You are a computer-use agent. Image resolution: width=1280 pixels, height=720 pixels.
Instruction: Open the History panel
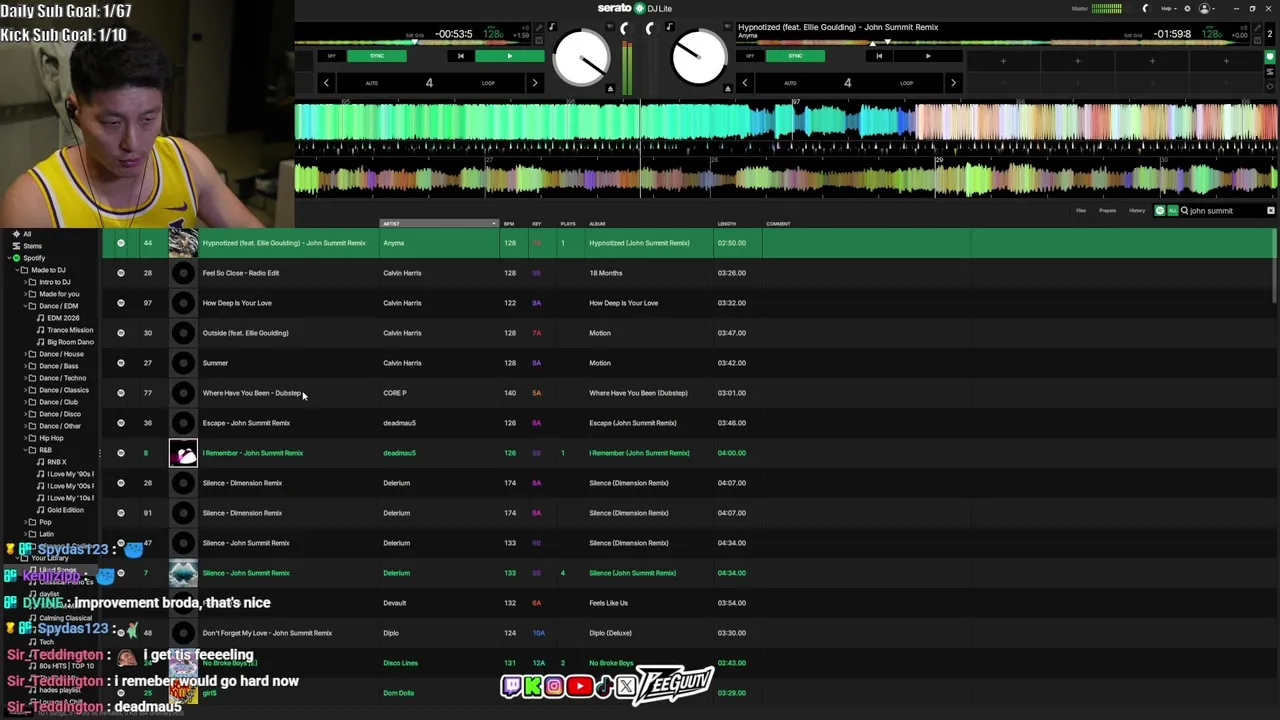coord(1137,211)
